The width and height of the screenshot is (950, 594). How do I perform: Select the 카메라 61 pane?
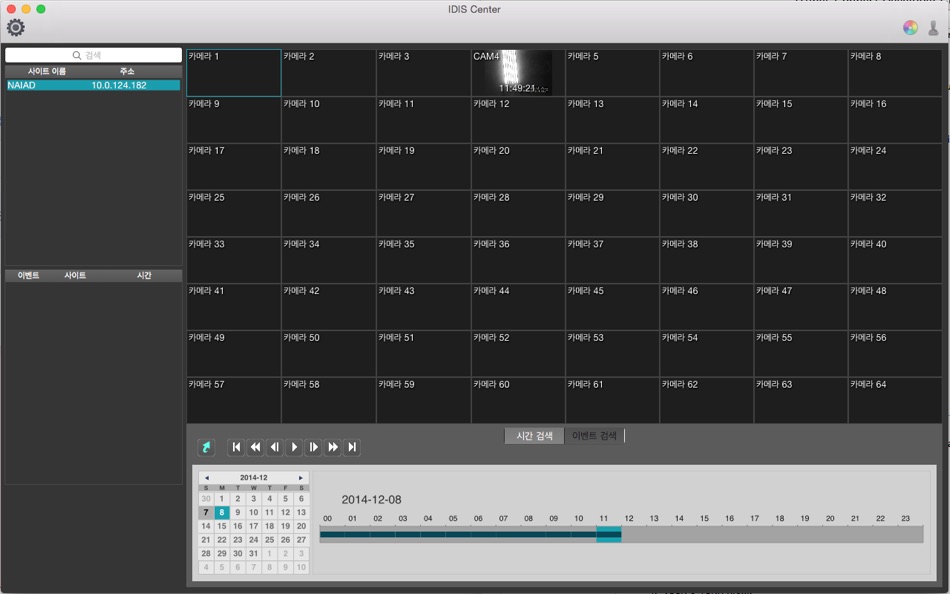(613, 400)
